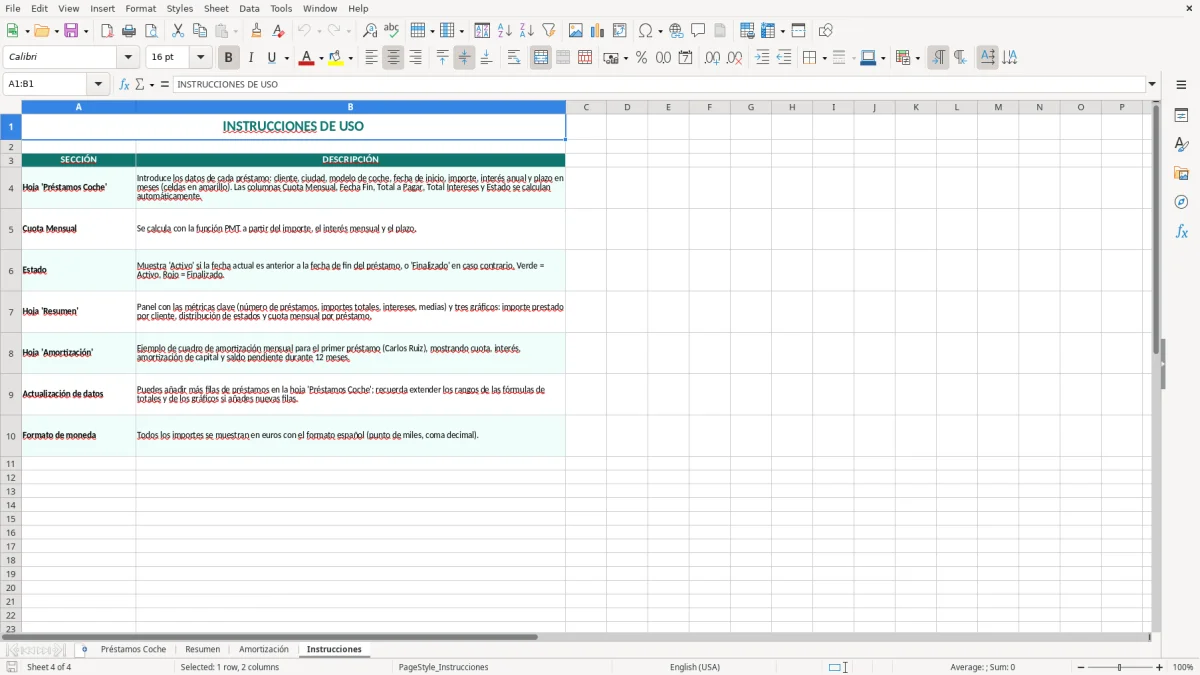
Task: Insert a pivot table
Action: 620,31
